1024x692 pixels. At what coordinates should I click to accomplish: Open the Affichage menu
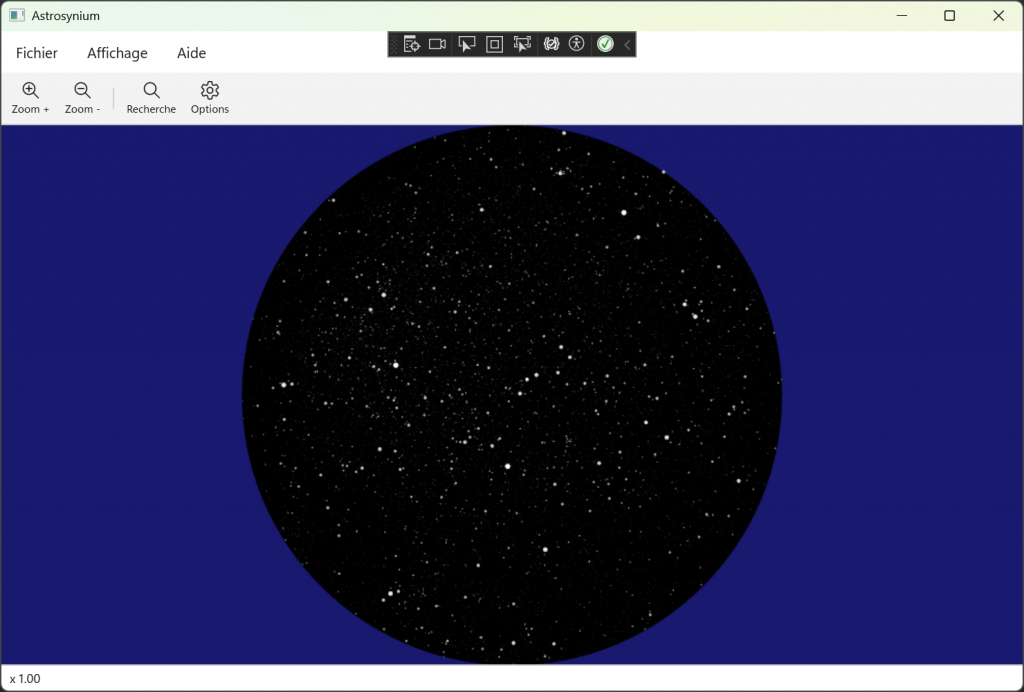click(117, 53)
